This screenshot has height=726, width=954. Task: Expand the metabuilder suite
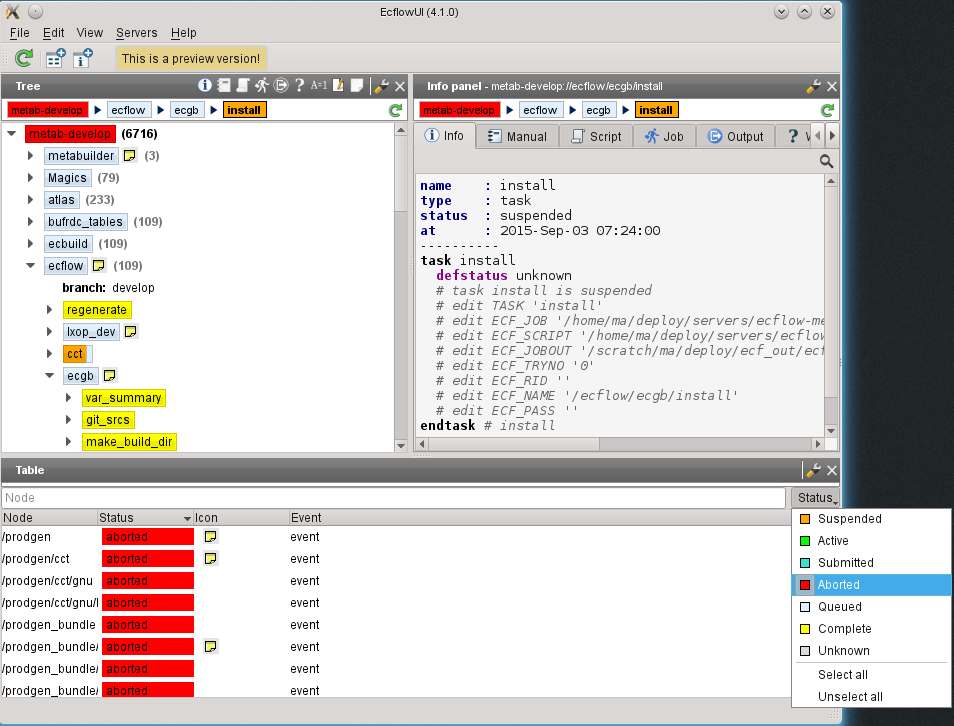coord(30,156)
